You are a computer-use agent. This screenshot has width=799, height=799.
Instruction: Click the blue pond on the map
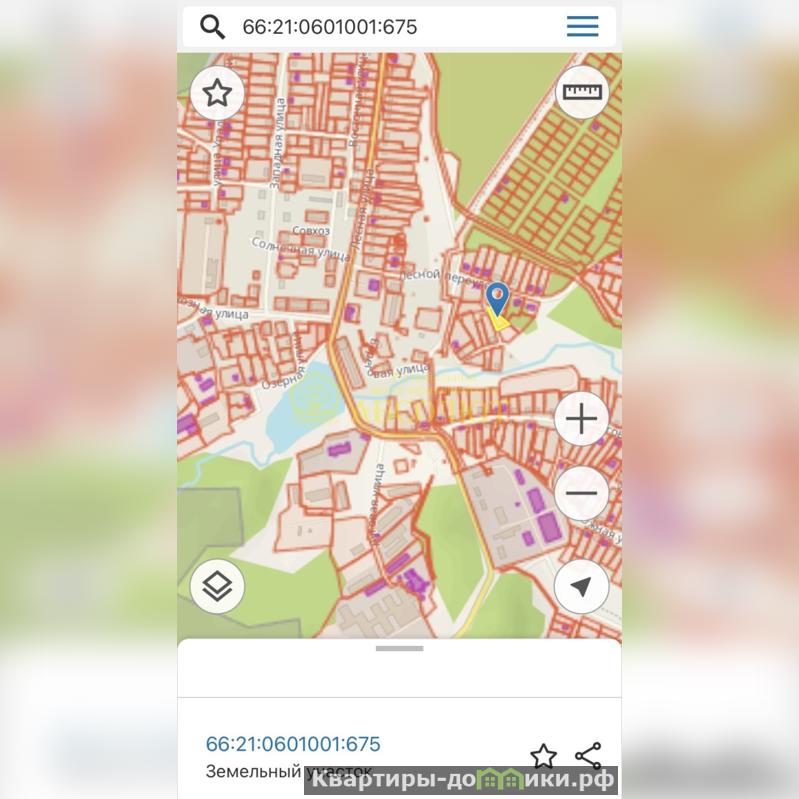pyautogui.click(x=301, y=408)
